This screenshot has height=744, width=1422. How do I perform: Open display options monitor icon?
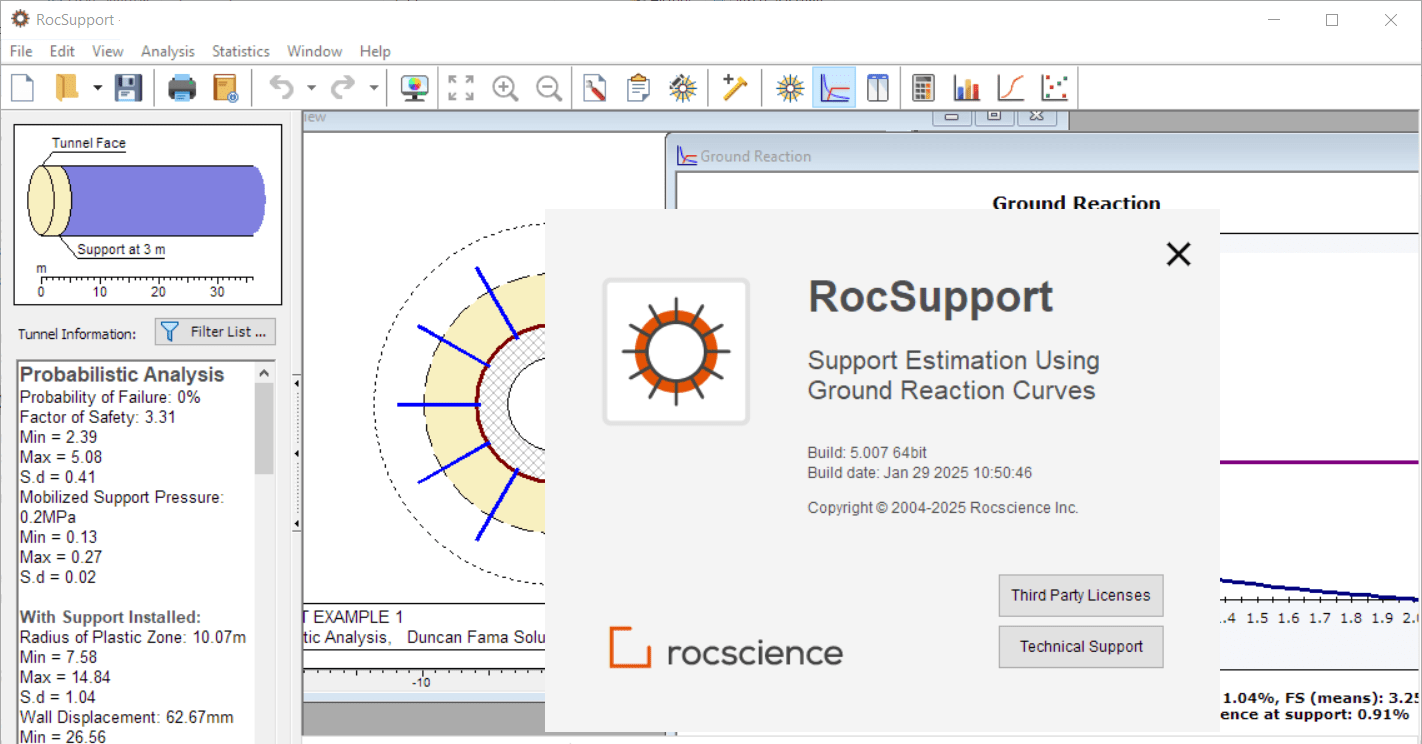tap(413, 88)
